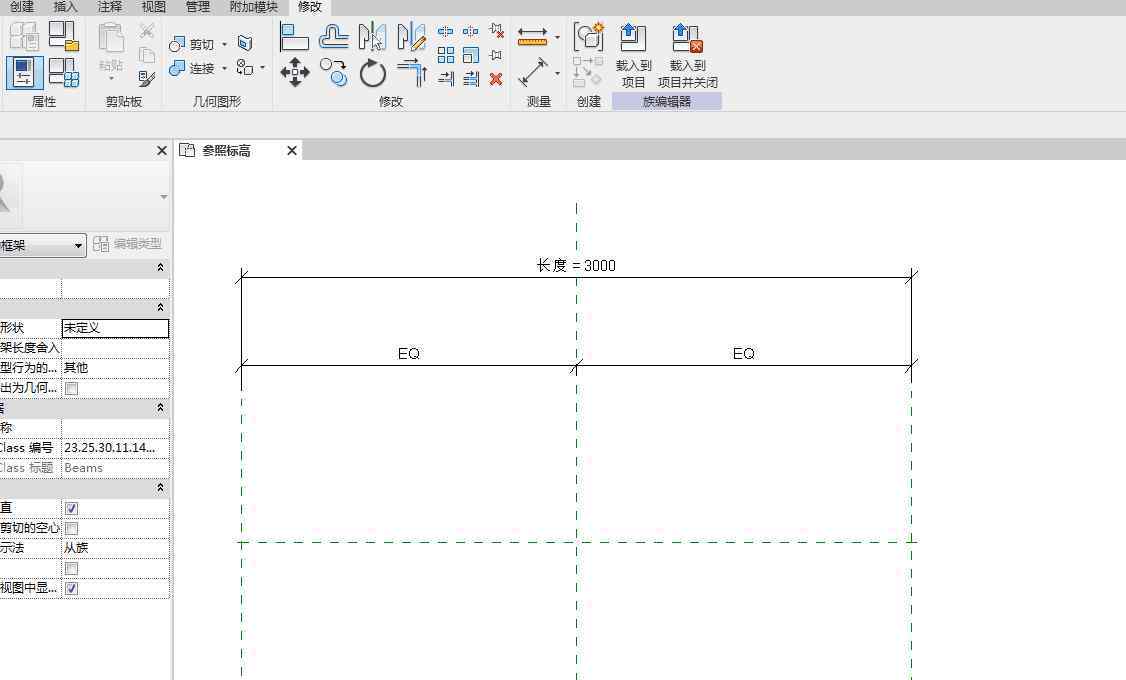Uncheck the 直 checkbox
This screenshot has width=1126, height=680.
pyautogui.click(x=71, y=508)
